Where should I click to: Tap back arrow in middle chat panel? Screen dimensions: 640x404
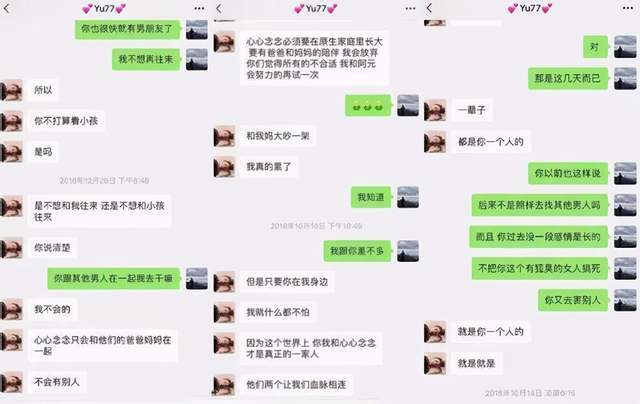(x=219, y=9)
